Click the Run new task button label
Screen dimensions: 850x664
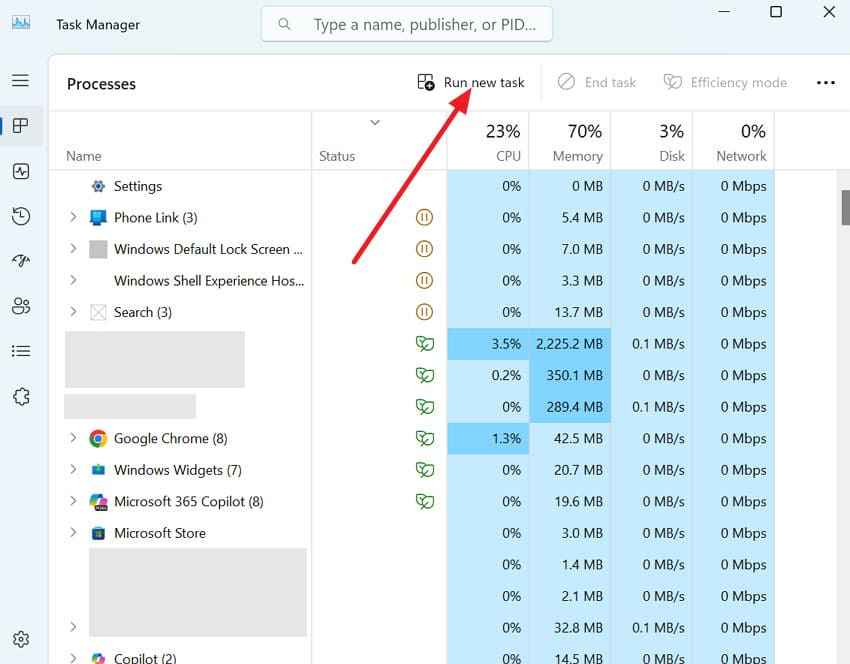coord(484,82)
